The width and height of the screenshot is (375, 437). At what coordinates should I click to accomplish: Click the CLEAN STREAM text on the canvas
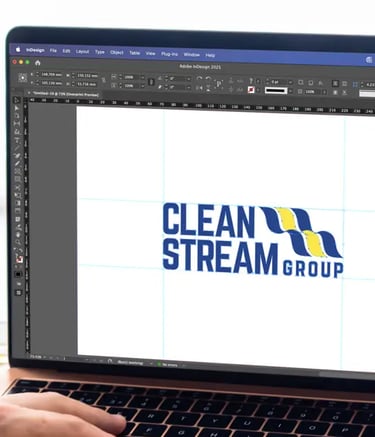click(220, 238)
